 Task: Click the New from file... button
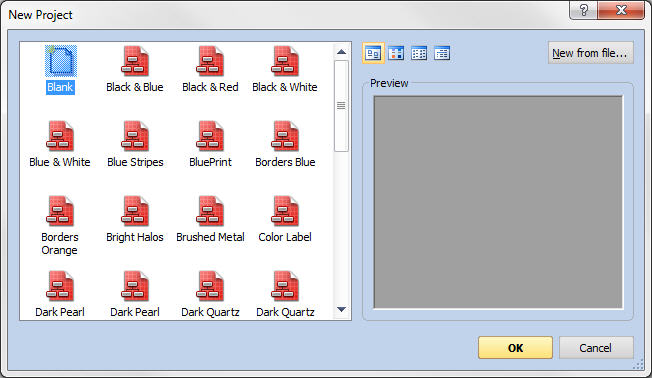(x=590, y=53)
